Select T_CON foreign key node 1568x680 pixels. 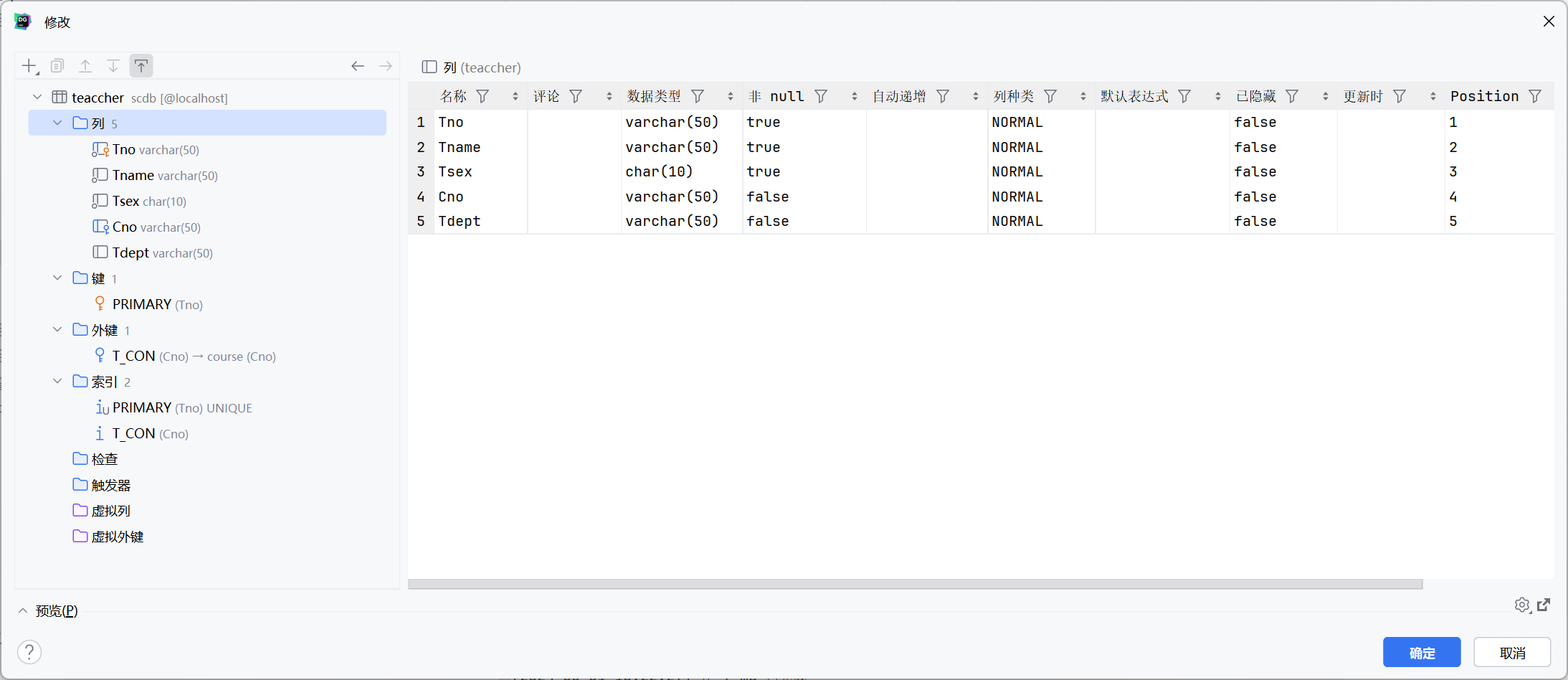tap(185, 356)
